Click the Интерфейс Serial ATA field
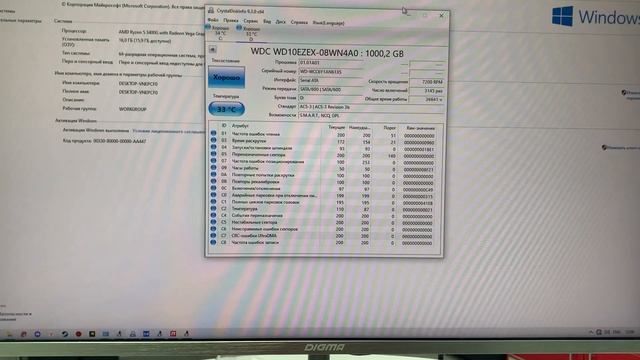This screenshot has height=360, width=640. (331, 81)
